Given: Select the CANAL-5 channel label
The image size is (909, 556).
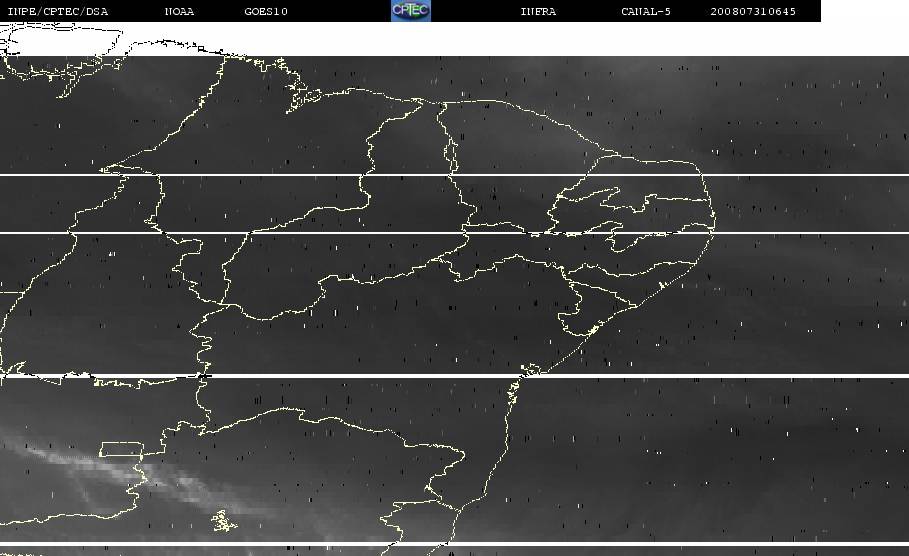Looking at the screenshot, I should pyautogui.click(x=646, y=12).
